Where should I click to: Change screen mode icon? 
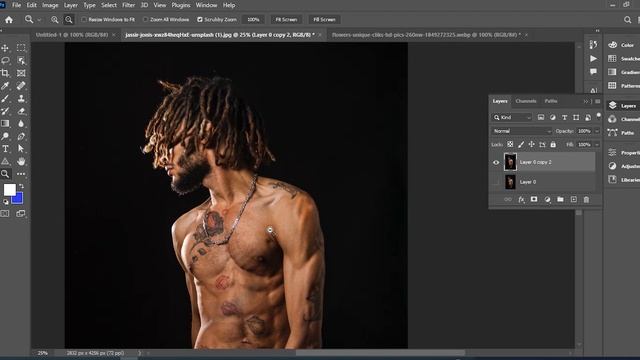point(20,213)
